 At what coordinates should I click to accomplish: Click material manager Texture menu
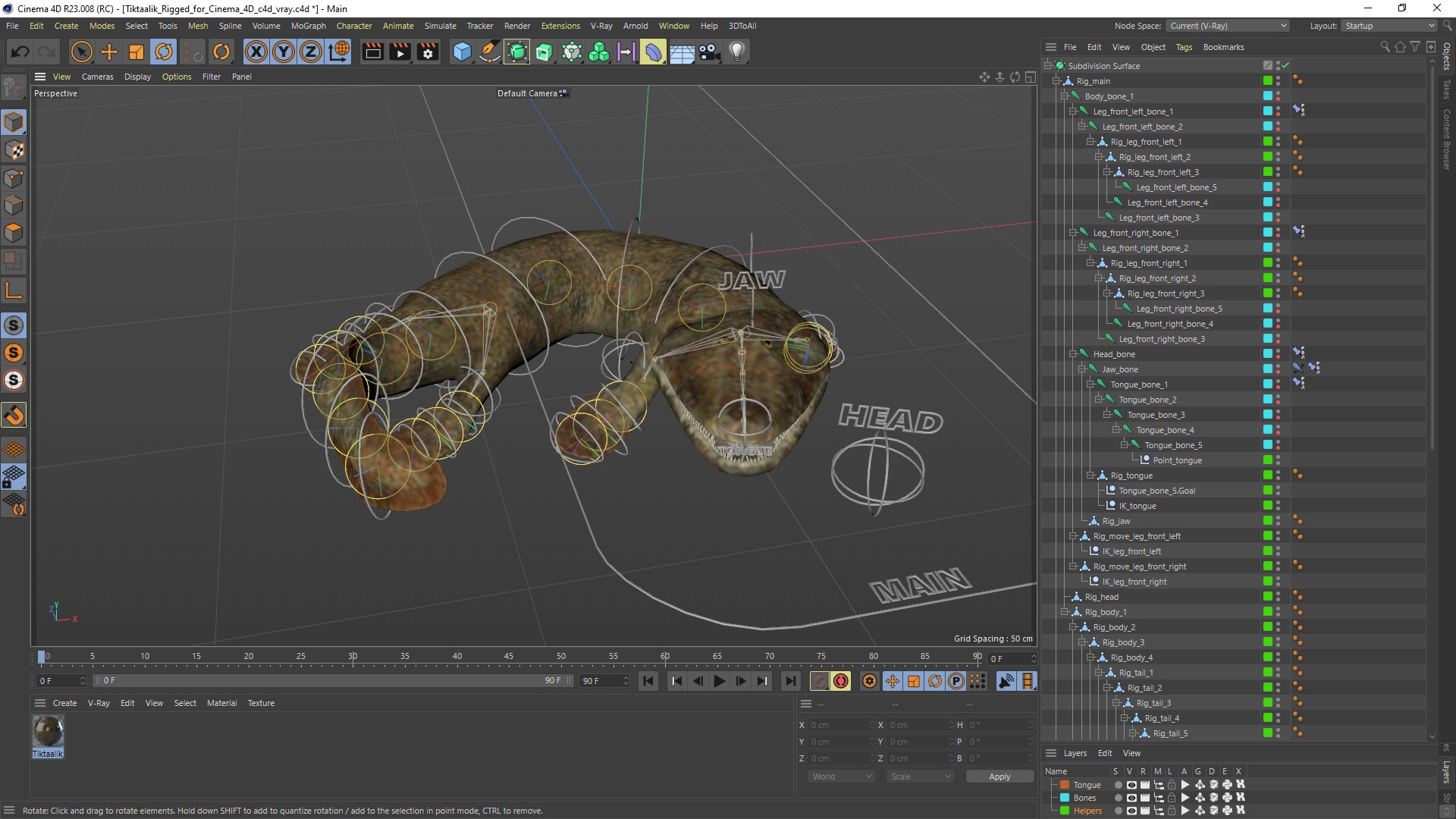[261, 703]
